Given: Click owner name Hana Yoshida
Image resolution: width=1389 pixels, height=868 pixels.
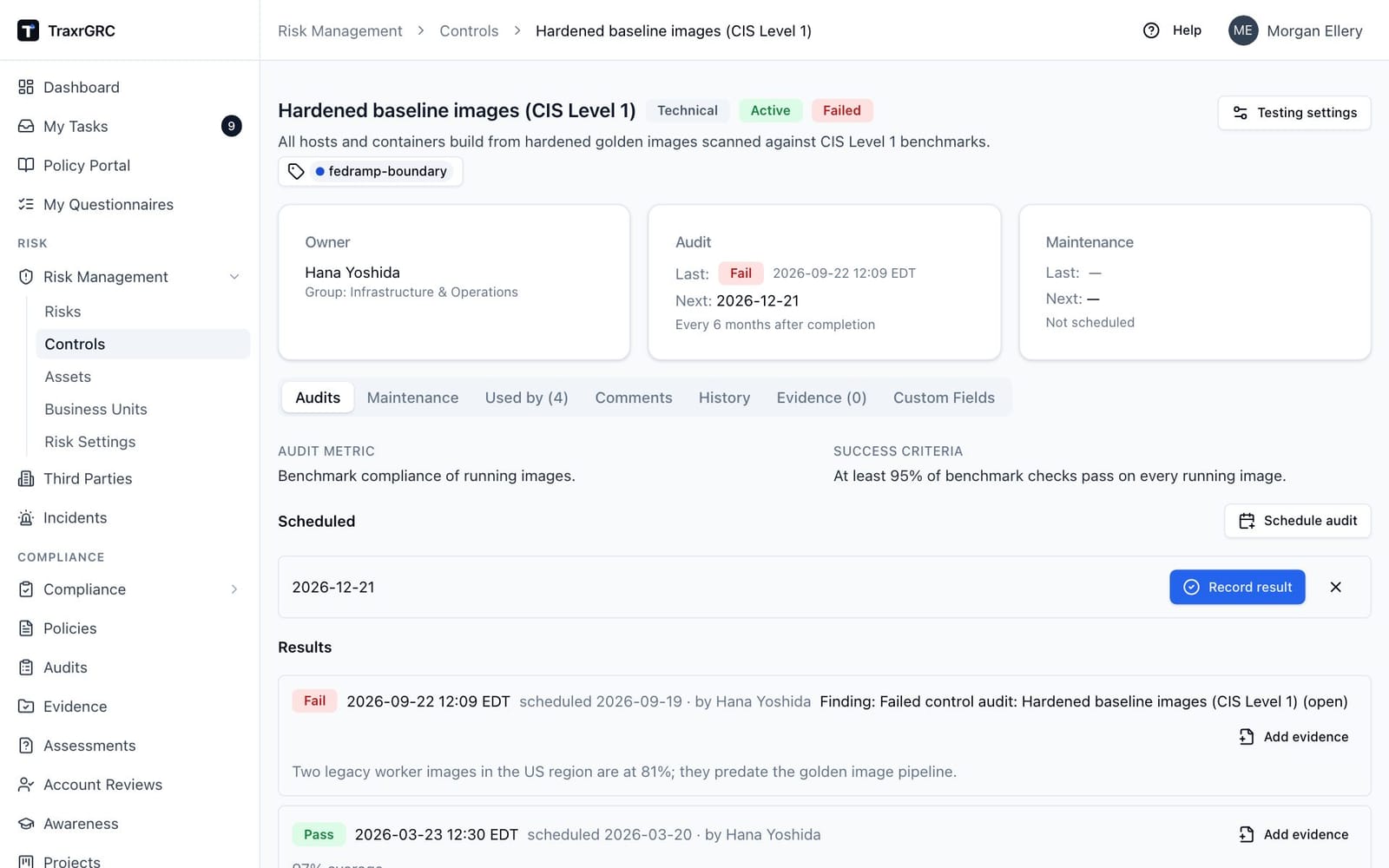Looking at the screenshot, I should [352, 273].
